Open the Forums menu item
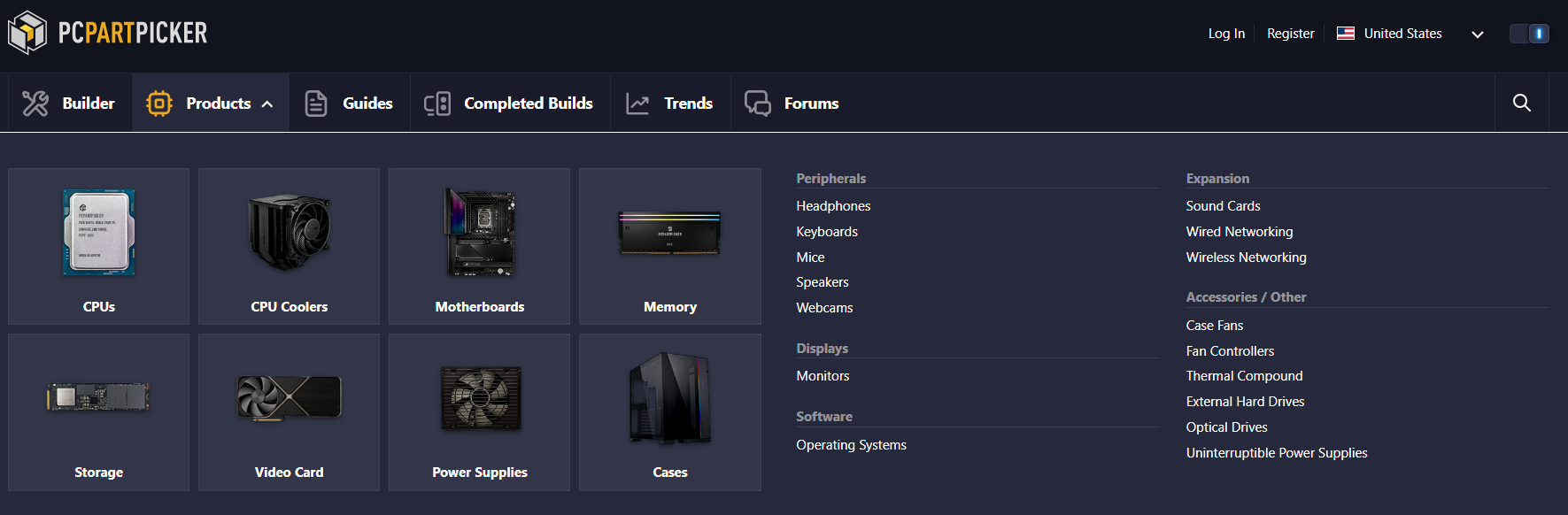Screen dimensions: 1568x515 click(792, 104)
